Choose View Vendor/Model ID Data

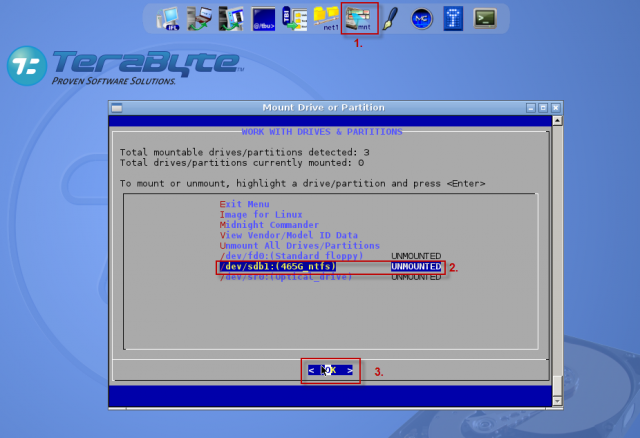coord(289,235)
